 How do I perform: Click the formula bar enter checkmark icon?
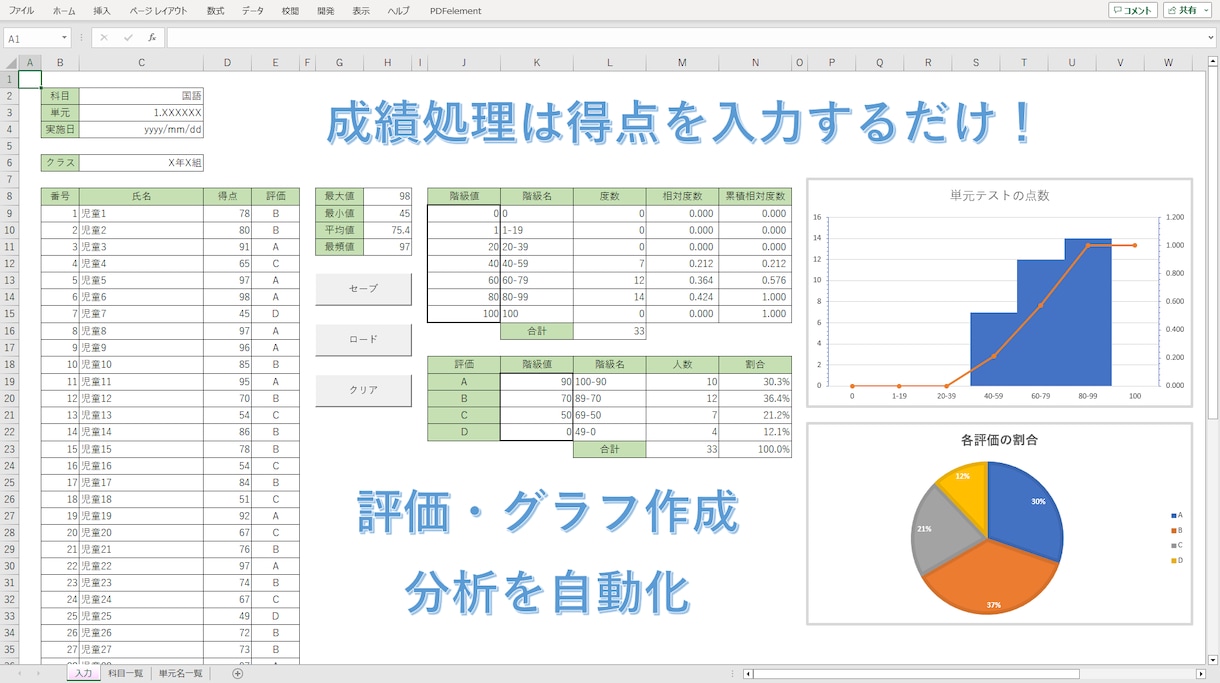coord(128,38)
